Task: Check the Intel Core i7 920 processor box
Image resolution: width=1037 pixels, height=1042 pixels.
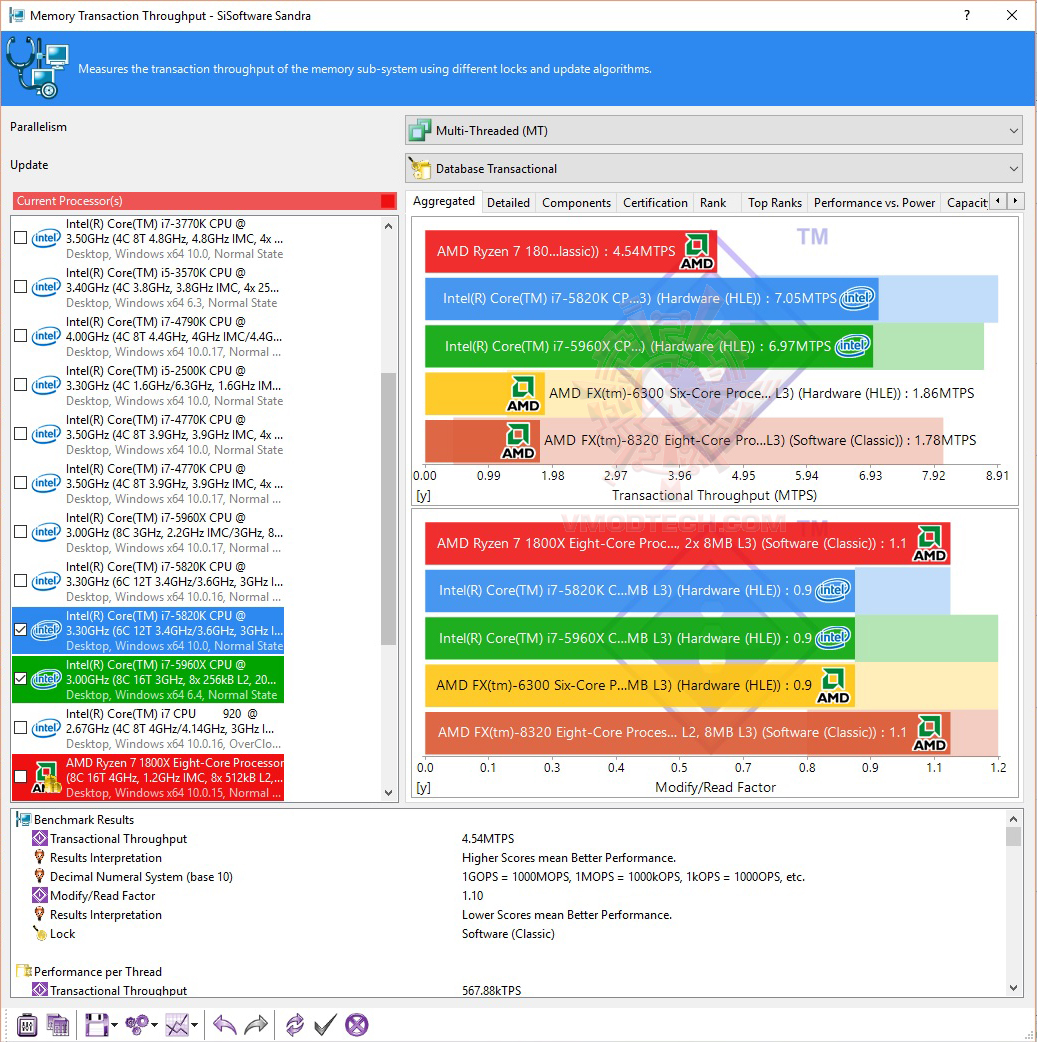Action: [21, 728]
